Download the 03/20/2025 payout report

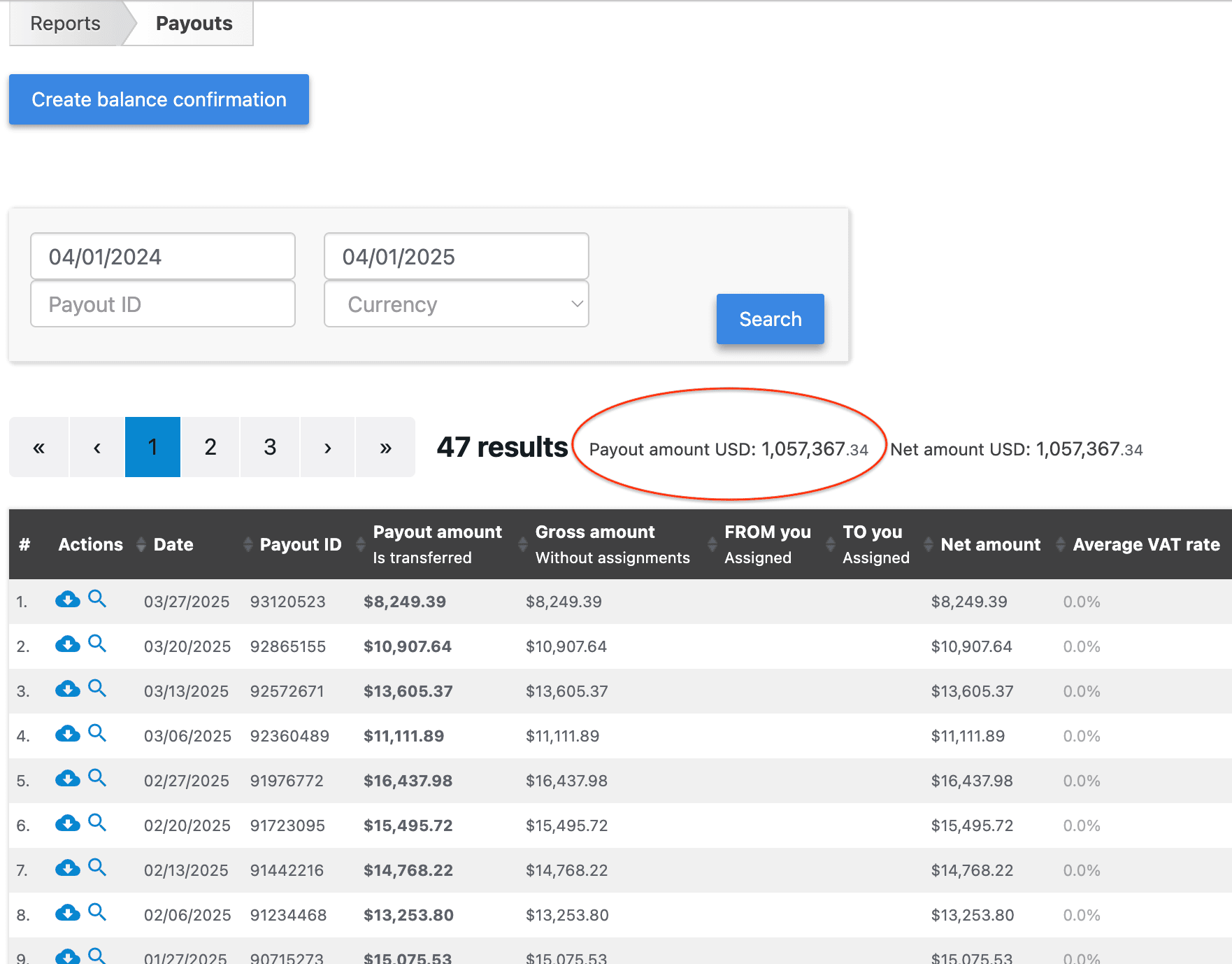pyautogui.click(x=67, y=644)
